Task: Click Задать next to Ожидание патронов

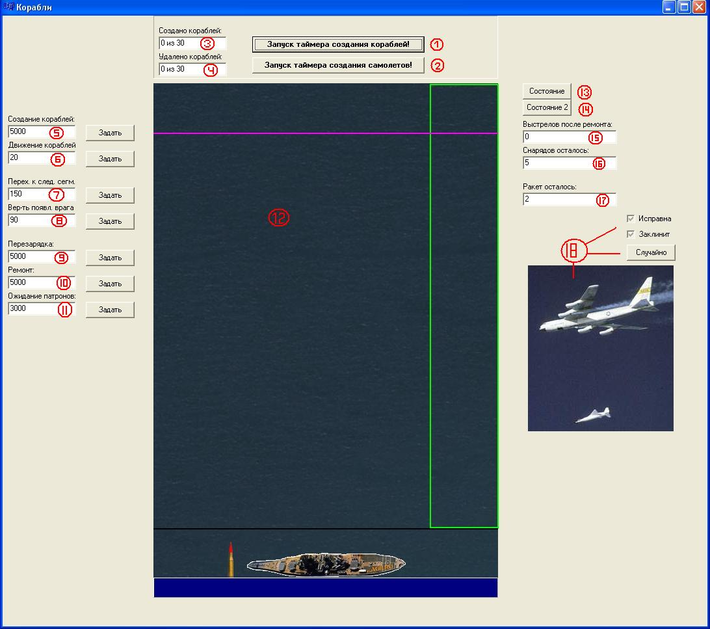Action: point(110,310)
